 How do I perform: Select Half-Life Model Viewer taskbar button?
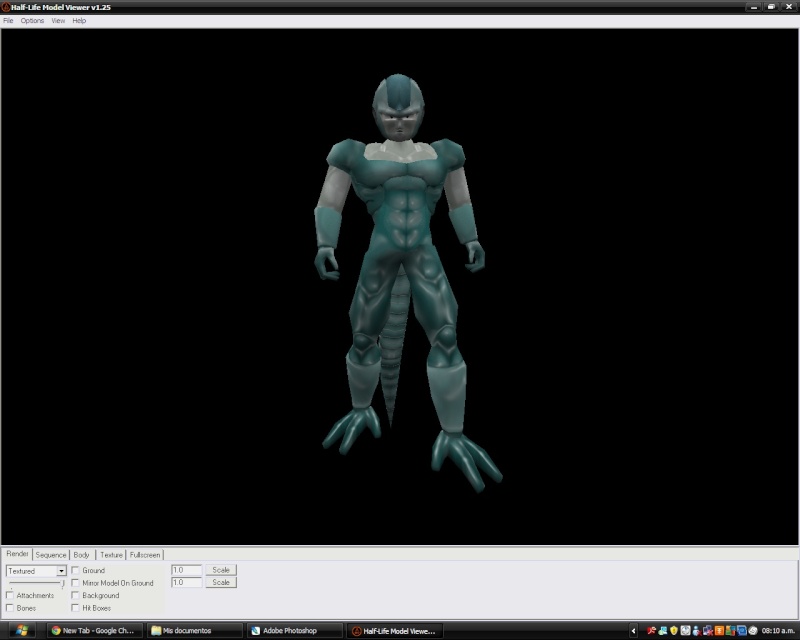(394, 631)
